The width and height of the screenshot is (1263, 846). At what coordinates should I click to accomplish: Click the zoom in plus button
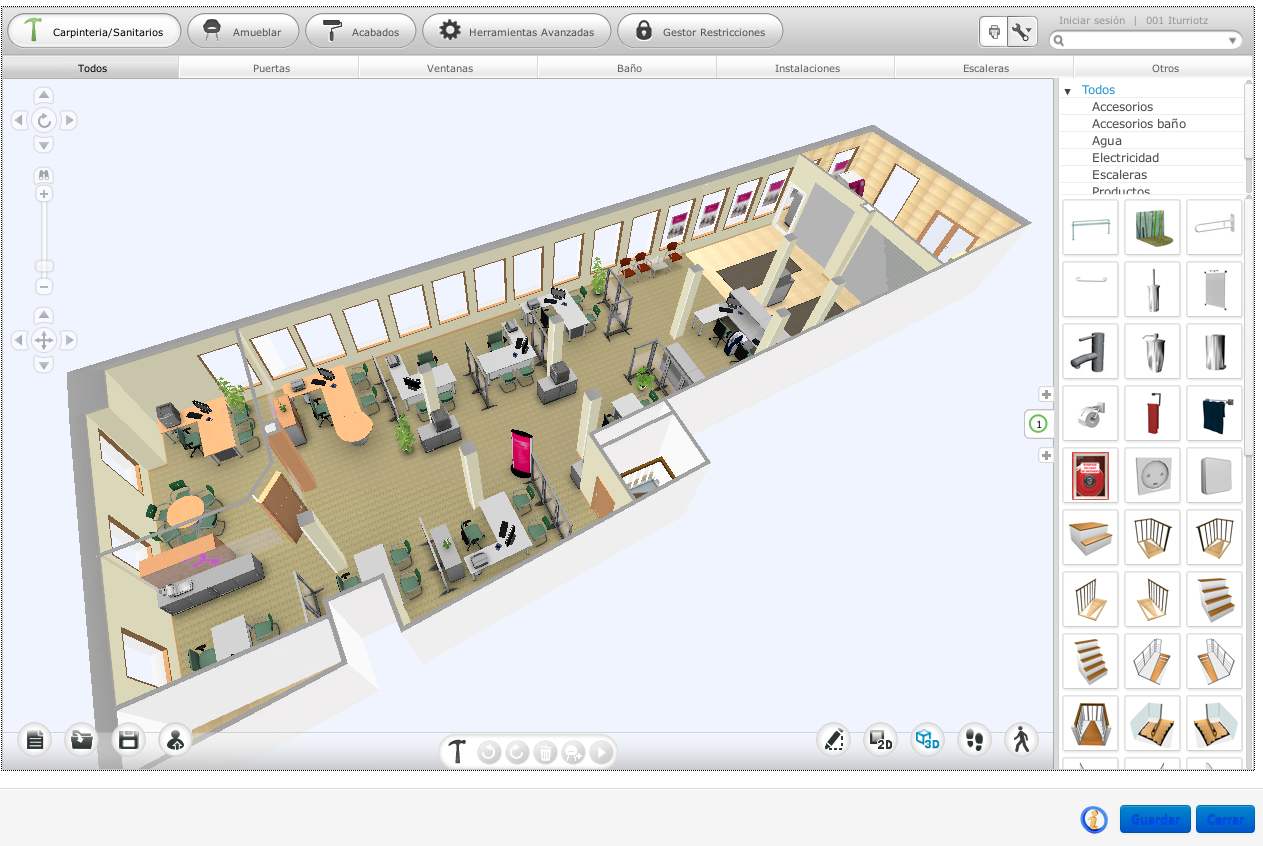coord(44,194)
